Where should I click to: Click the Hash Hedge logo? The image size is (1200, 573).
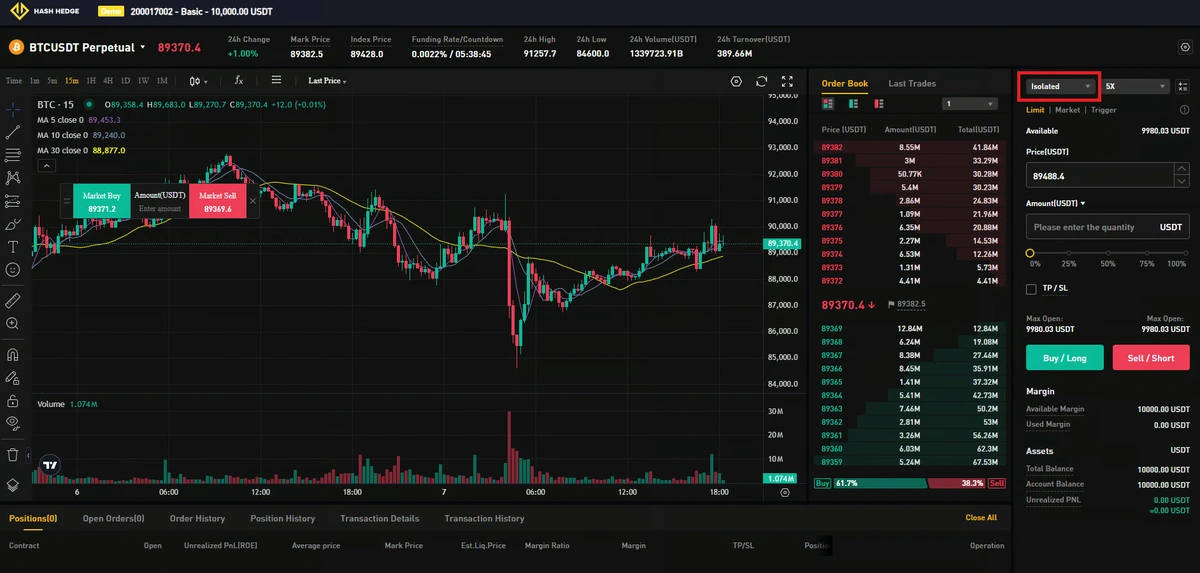coord(46,12)
